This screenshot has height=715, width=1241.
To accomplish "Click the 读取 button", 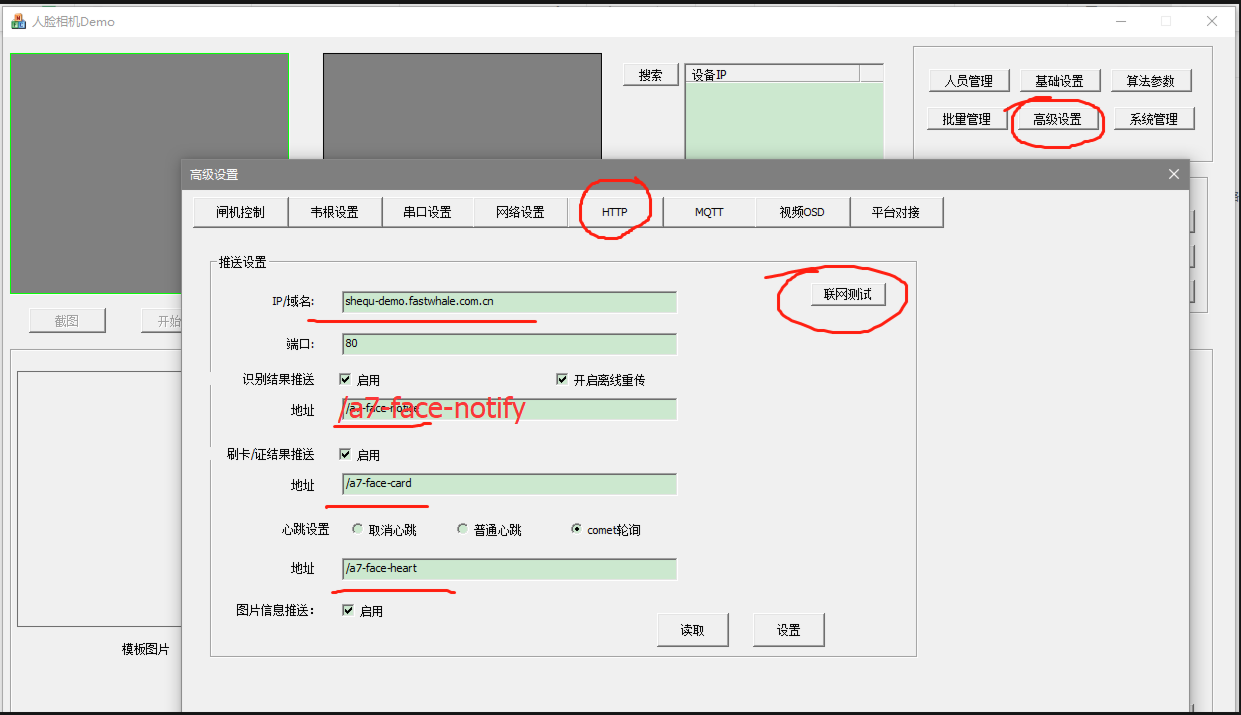I will (692, 630).
